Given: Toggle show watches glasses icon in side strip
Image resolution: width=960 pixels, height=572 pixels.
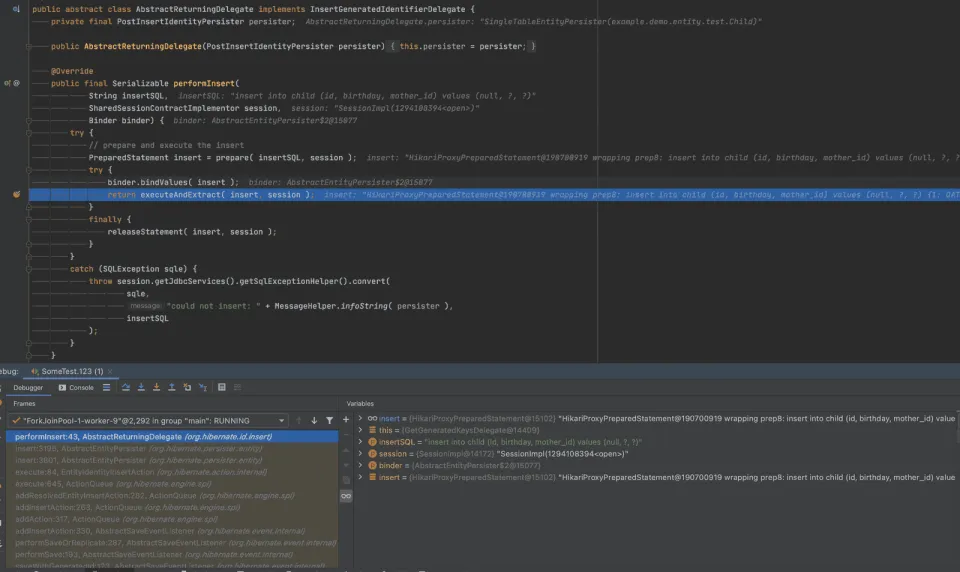Looking at the screenshot, I should point(346,496).
